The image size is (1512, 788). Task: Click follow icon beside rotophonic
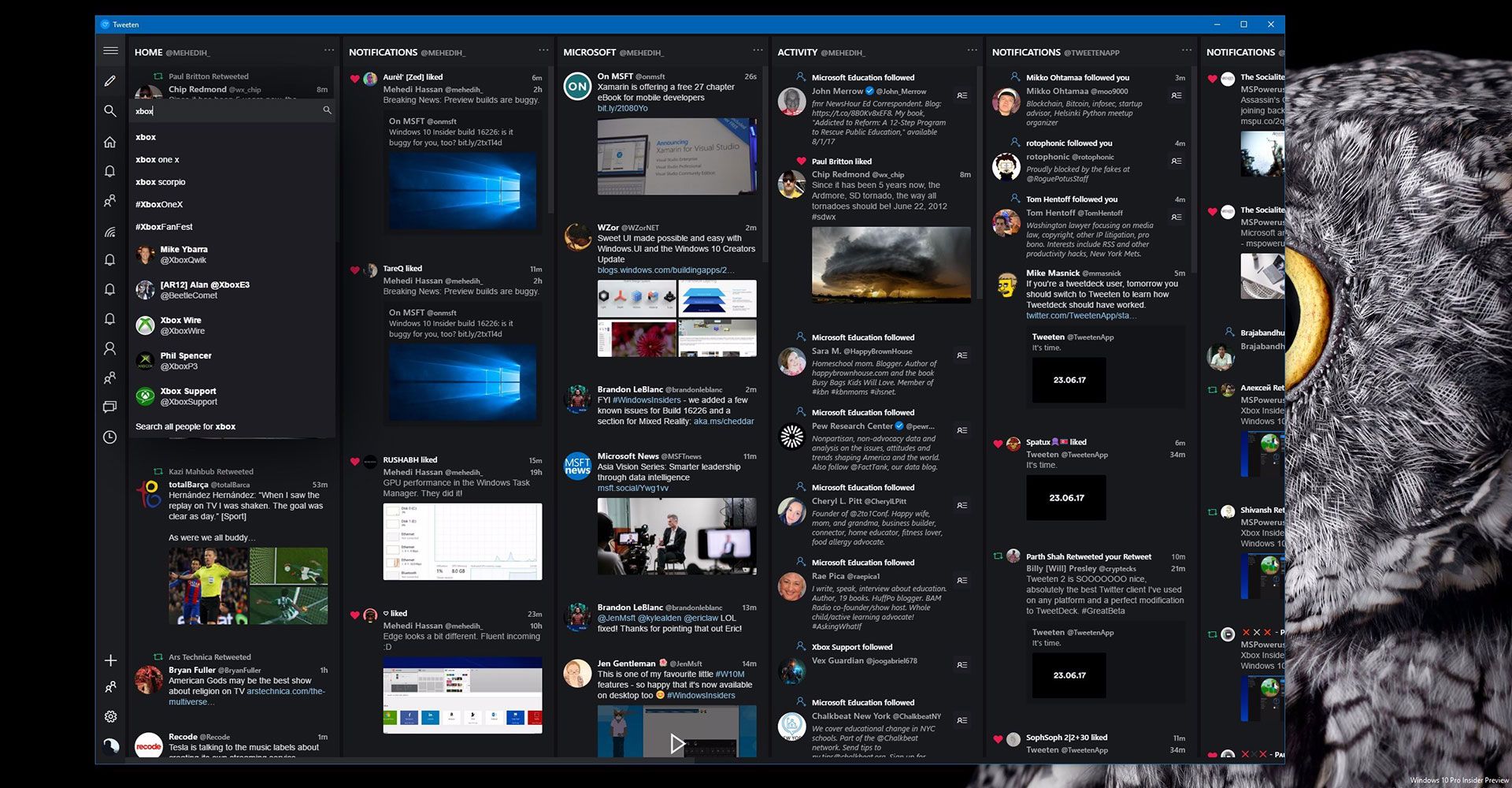coord(1176,161)
